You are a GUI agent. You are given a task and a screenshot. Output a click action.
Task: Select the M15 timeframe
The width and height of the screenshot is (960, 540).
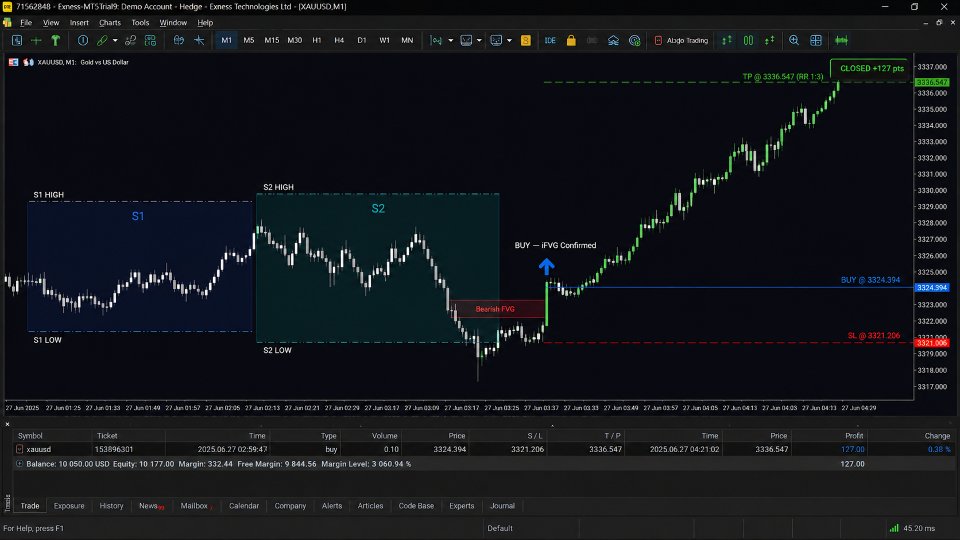click(x=271, y=40)
